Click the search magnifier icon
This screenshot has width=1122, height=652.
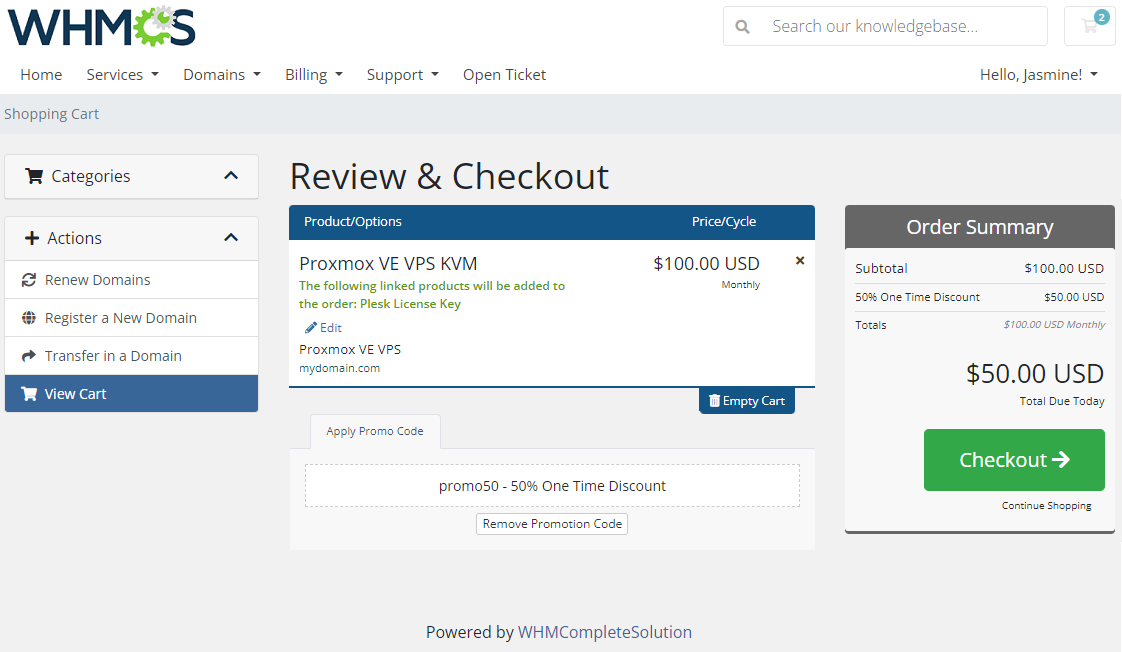click(x=743, y=26)
